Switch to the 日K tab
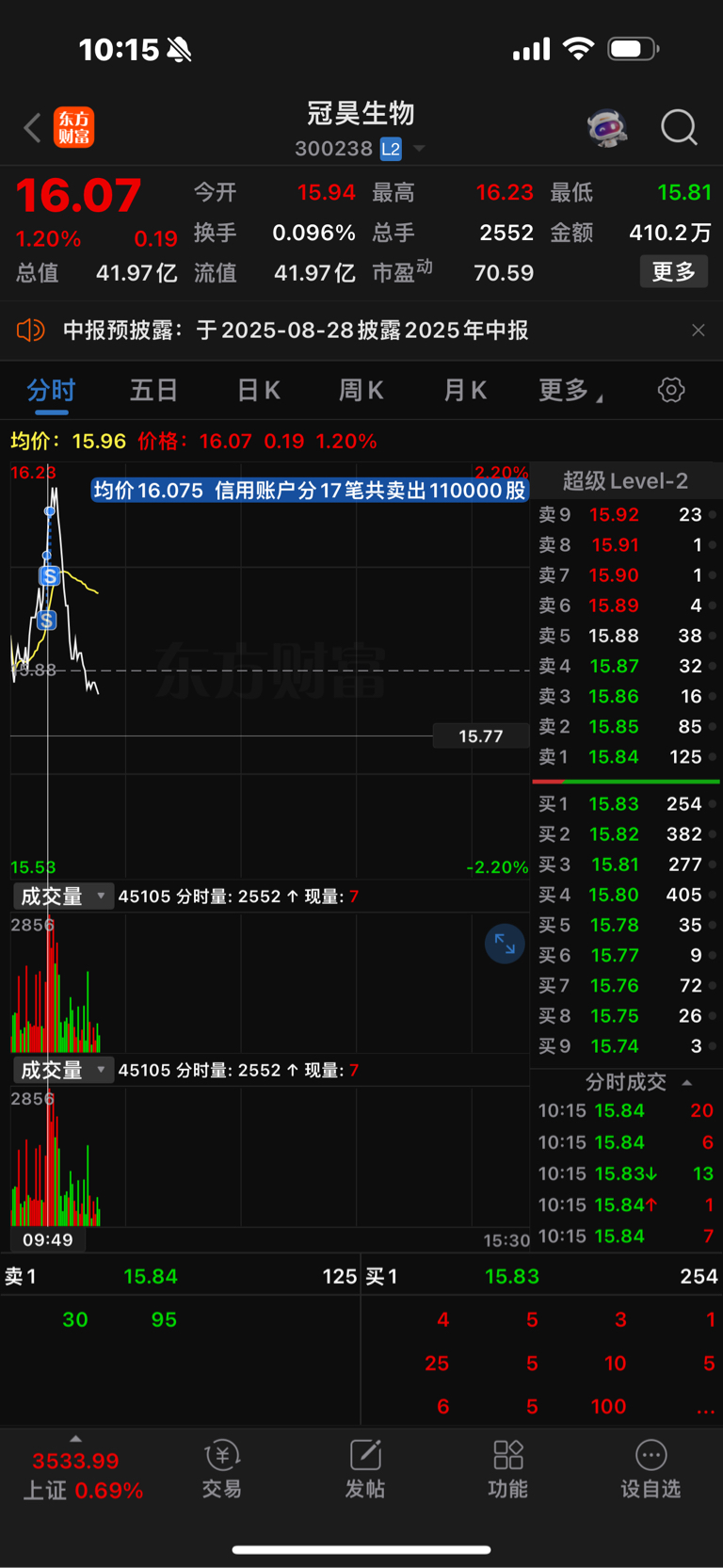The width and height of the screenshot is (723, 1568). (x=258, y=390)
